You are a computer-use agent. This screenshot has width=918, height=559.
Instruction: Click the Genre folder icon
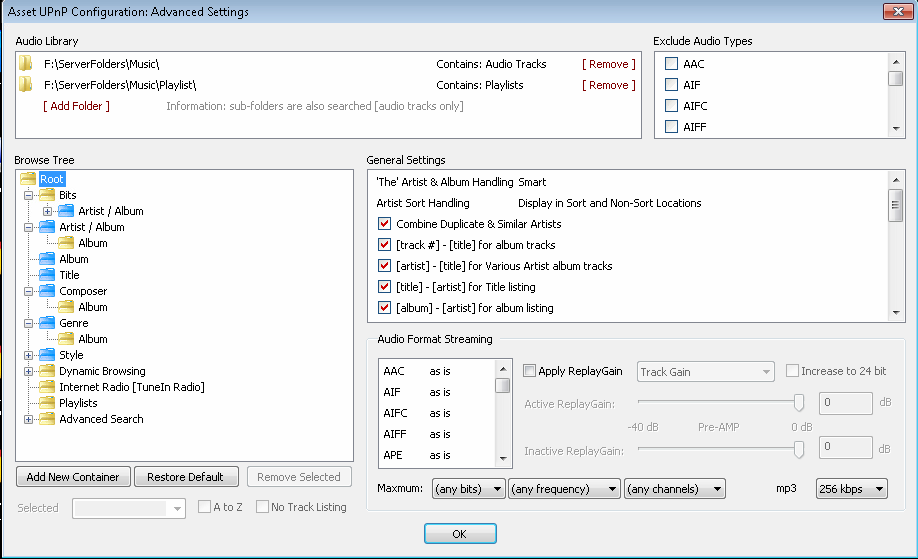point(47,323)
